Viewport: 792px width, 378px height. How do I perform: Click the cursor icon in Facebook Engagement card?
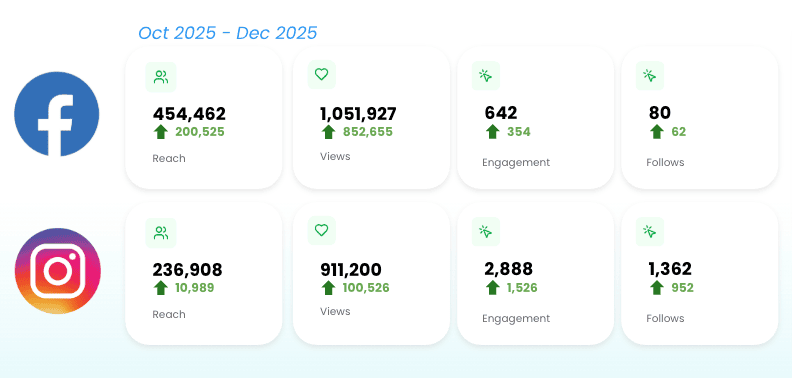pos(486,76)
